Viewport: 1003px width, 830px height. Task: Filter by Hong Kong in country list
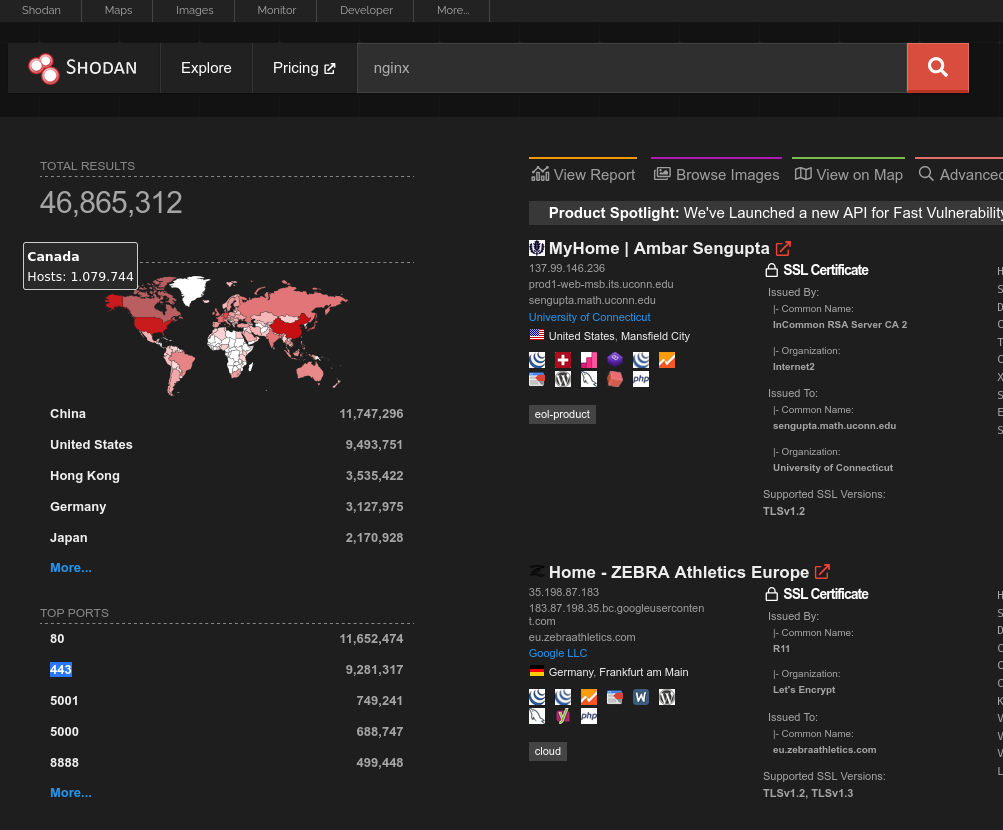[x=85, y=476]
